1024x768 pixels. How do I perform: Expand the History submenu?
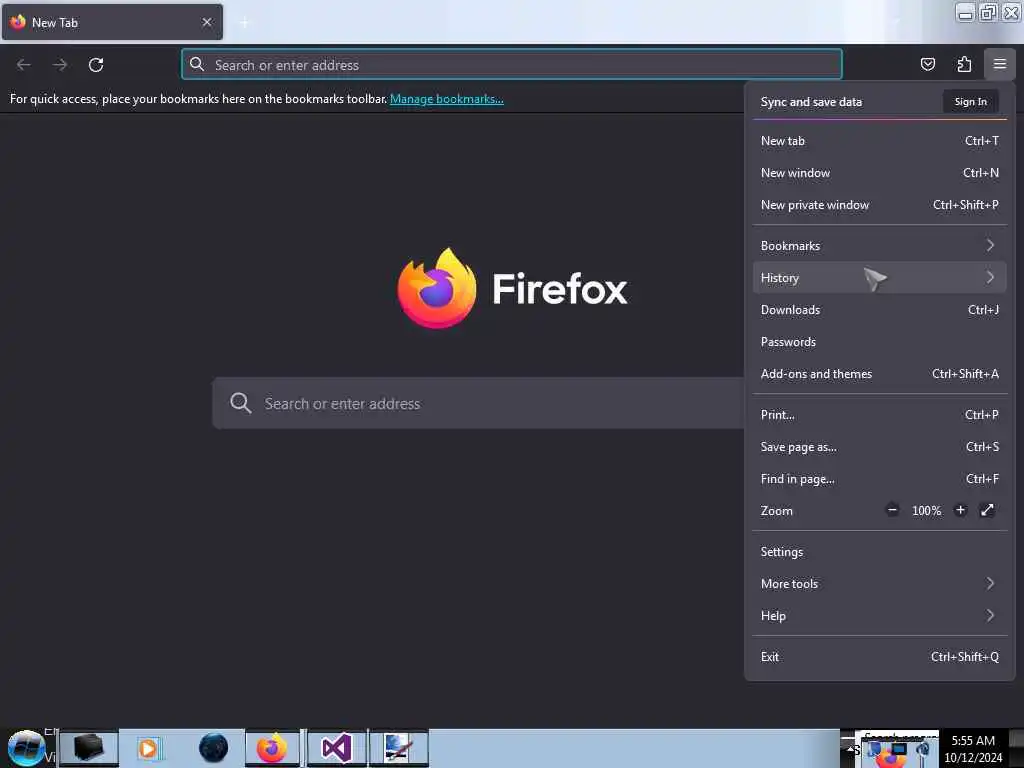click(x=880, y=278)
